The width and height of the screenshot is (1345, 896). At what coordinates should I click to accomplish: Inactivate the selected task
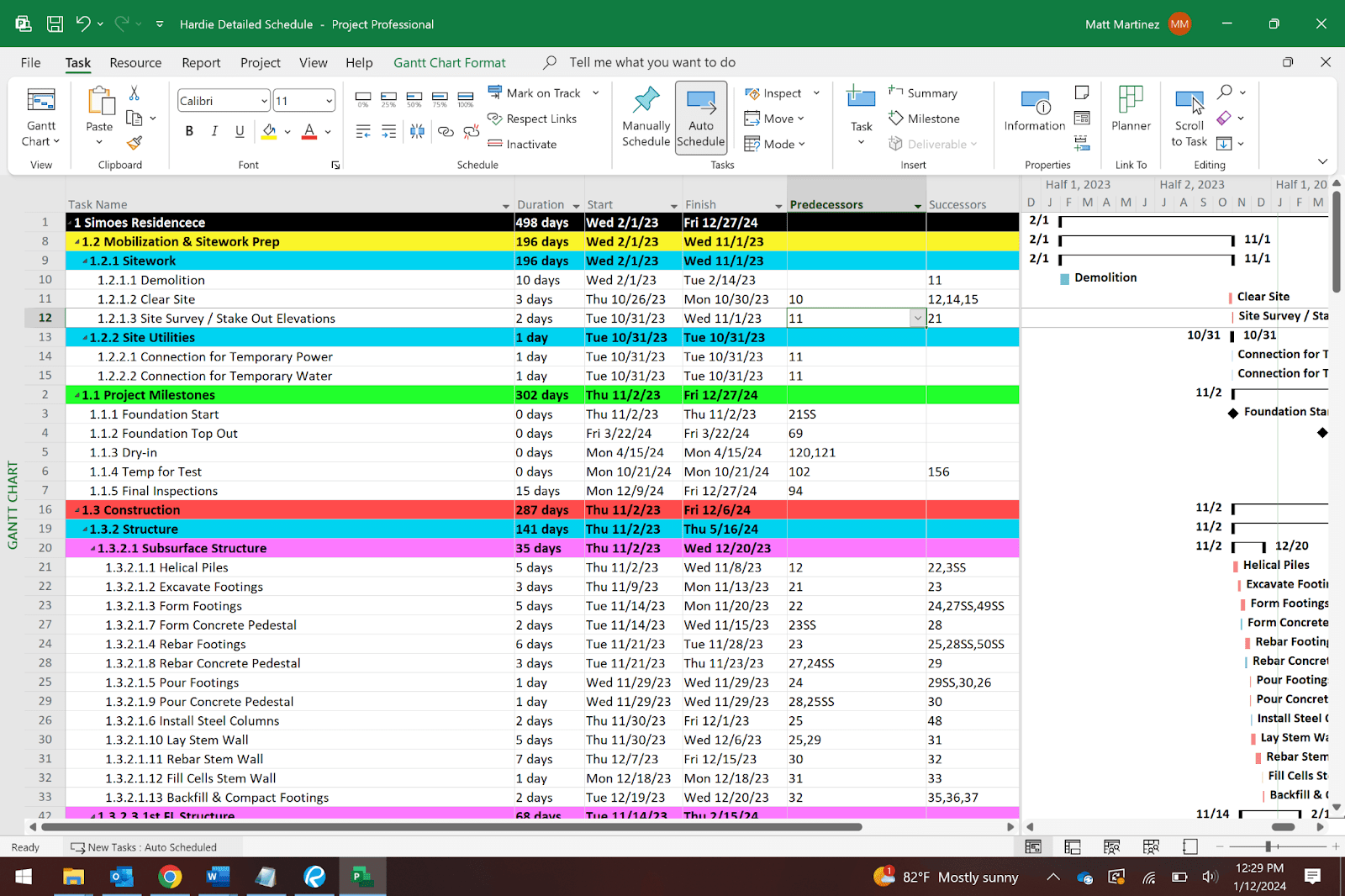[496, 144]
